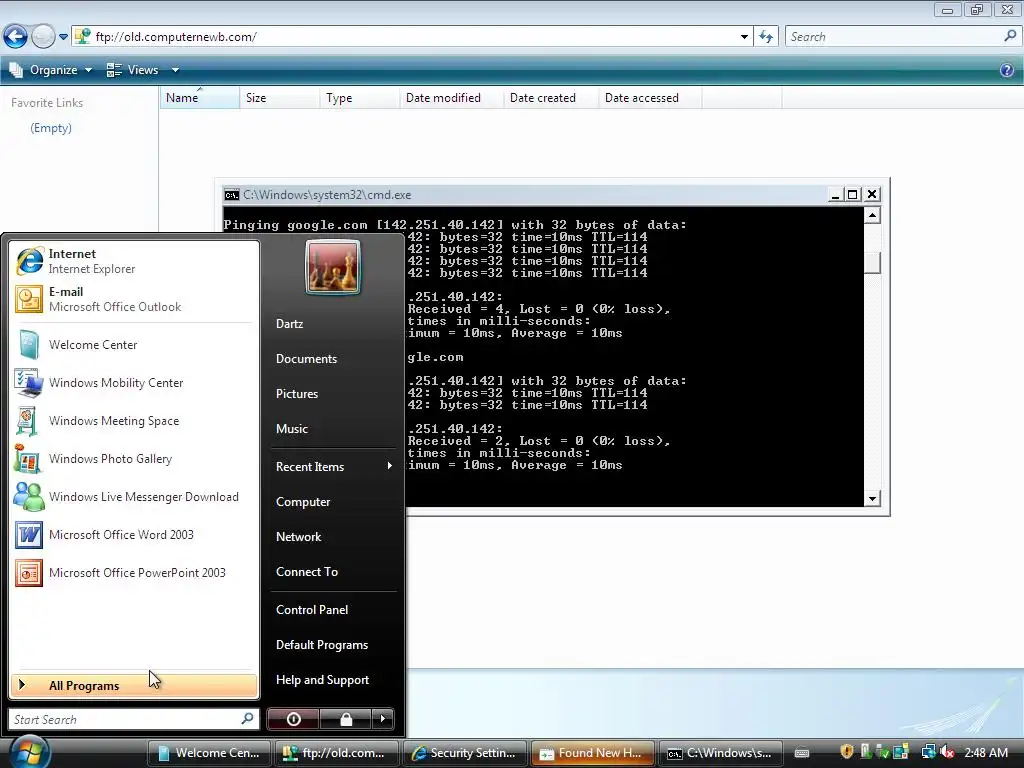The height and width of the screenshot is (768, 1024).
Task: Click Forward button in Explorer window
Action: tap(43, 37)
